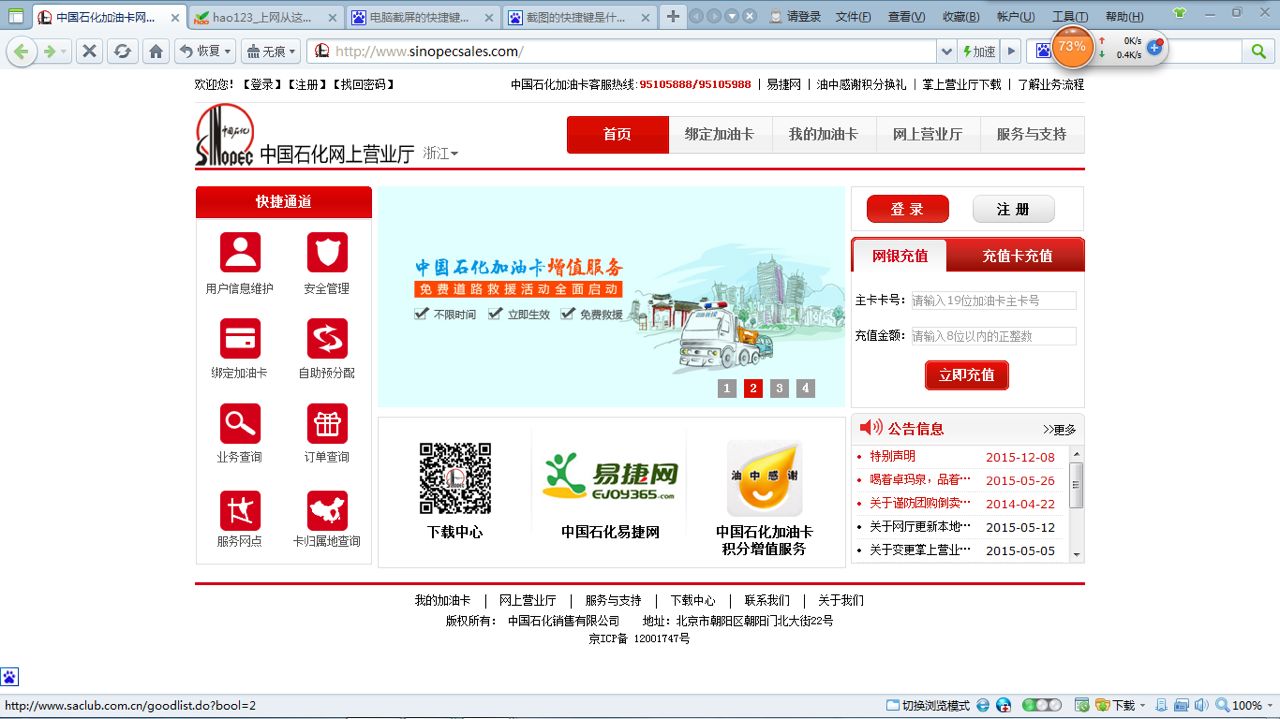Screen dimensions: 1280x719
Task: Reload the page with the refresh icon
Action: coord(122,51)
